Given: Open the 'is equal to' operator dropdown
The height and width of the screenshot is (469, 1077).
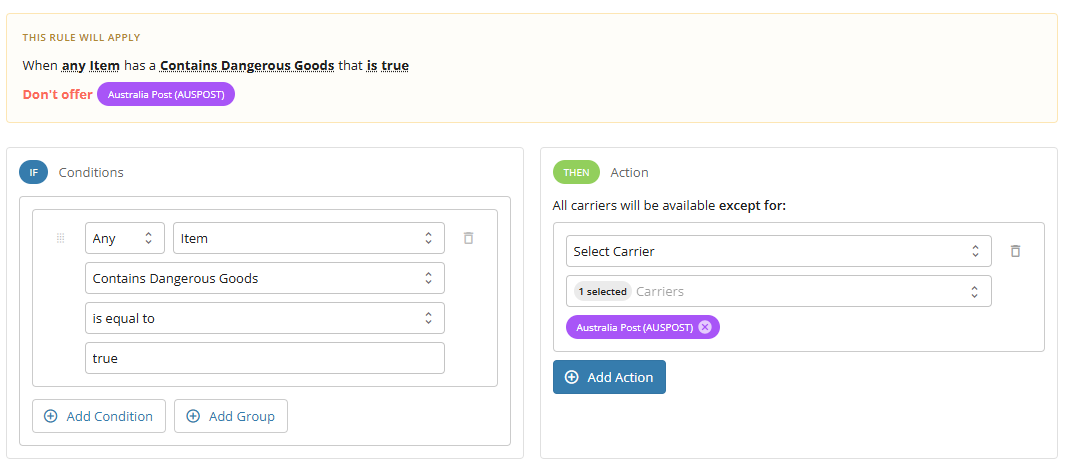Looking at the screenshot, I should [264, 318].
